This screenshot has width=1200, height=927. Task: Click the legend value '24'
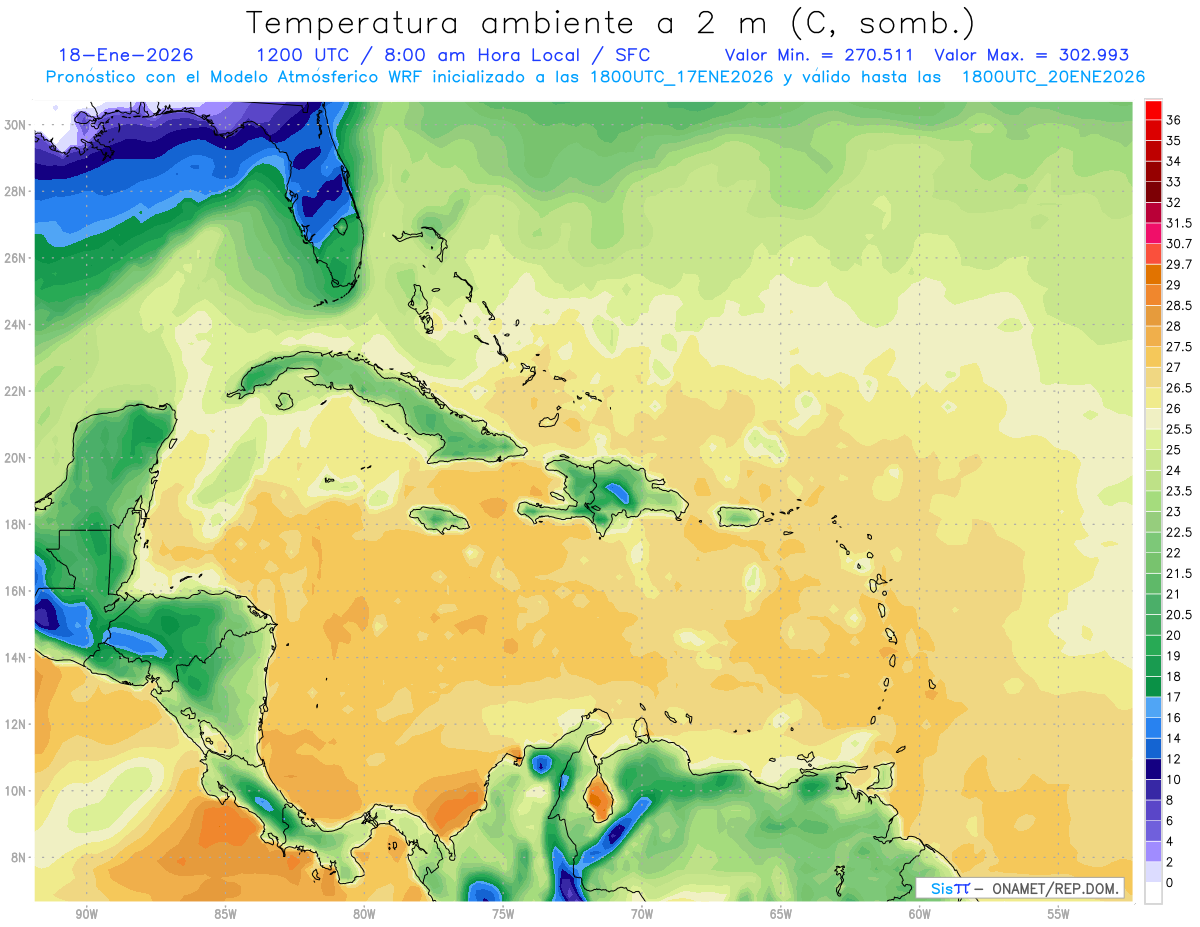click(x=1174, y=470)
